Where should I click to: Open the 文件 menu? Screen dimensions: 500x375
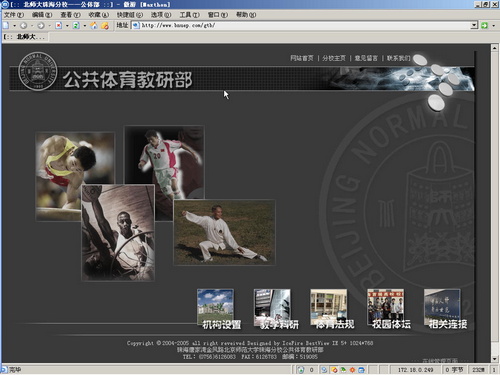pos(14,15)
